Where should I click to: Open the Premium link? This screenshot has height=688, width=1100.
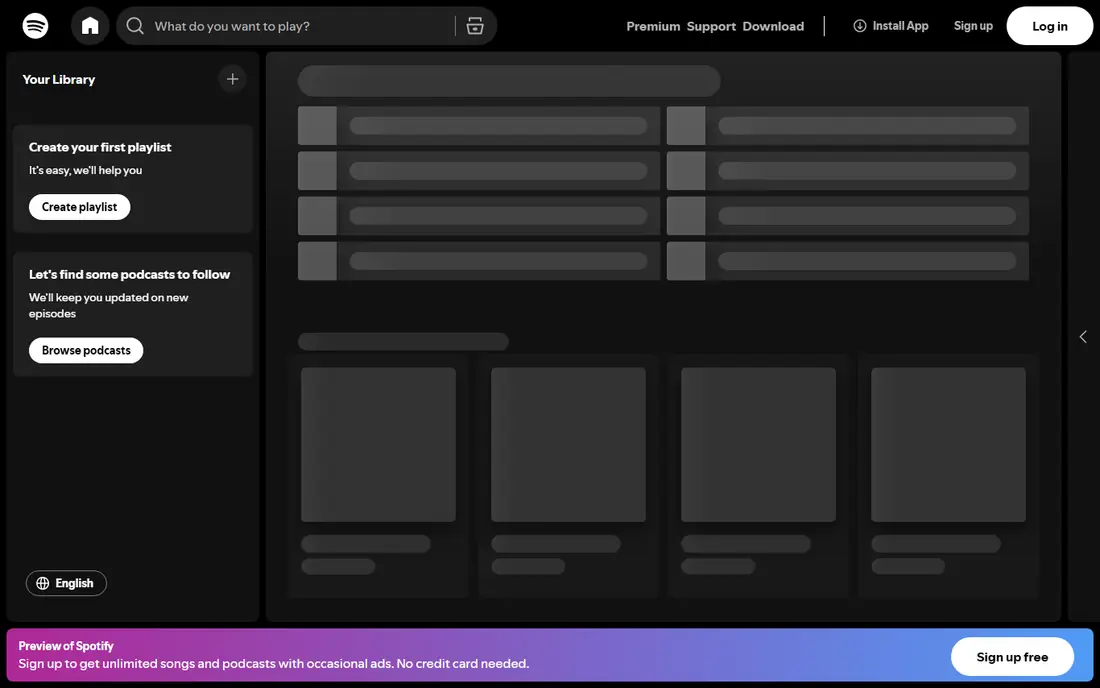coord(653,26)
